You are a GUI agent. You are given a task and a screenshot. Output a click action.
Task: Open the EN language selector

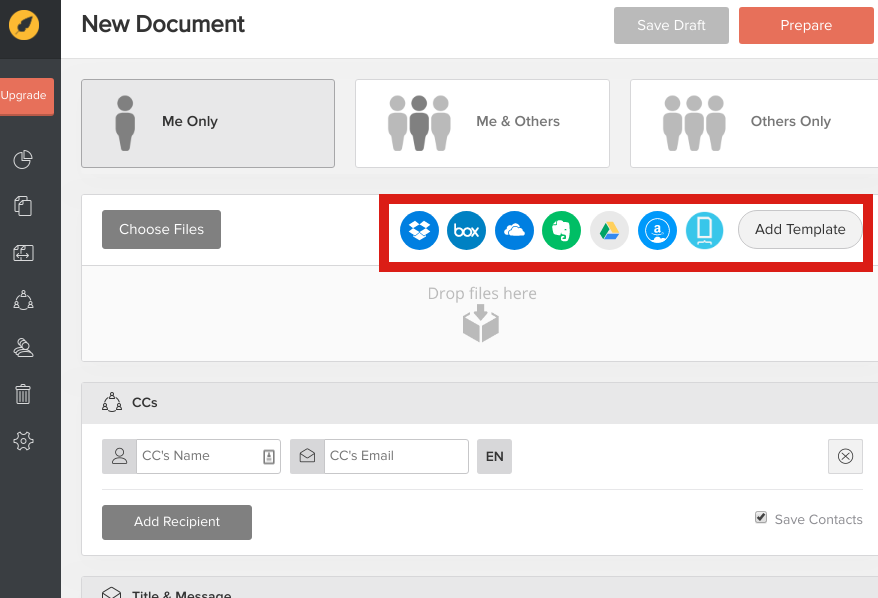[494, 456]
